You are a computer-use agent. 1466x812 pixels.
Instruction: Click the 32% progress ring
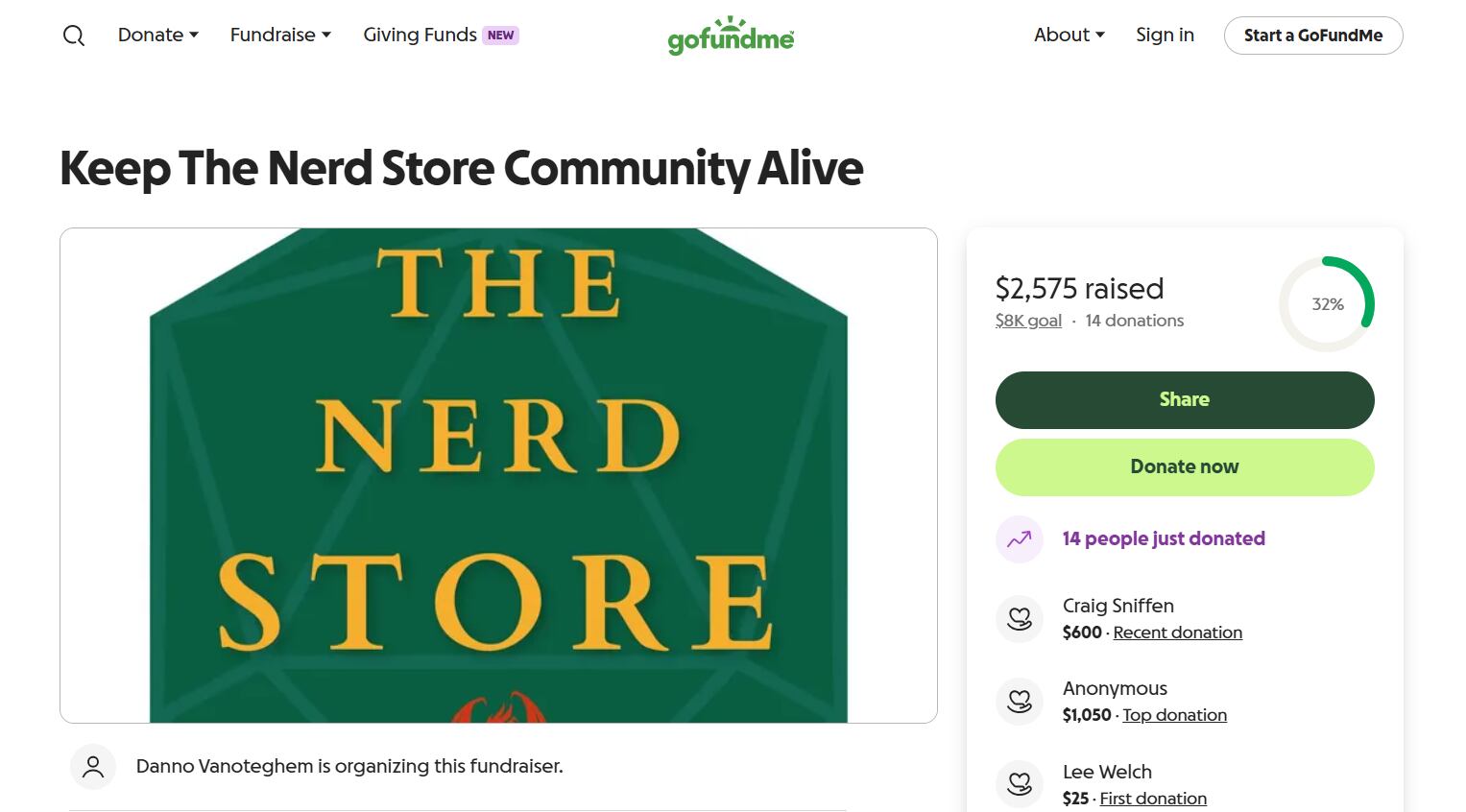click(x=1327, y=304)
